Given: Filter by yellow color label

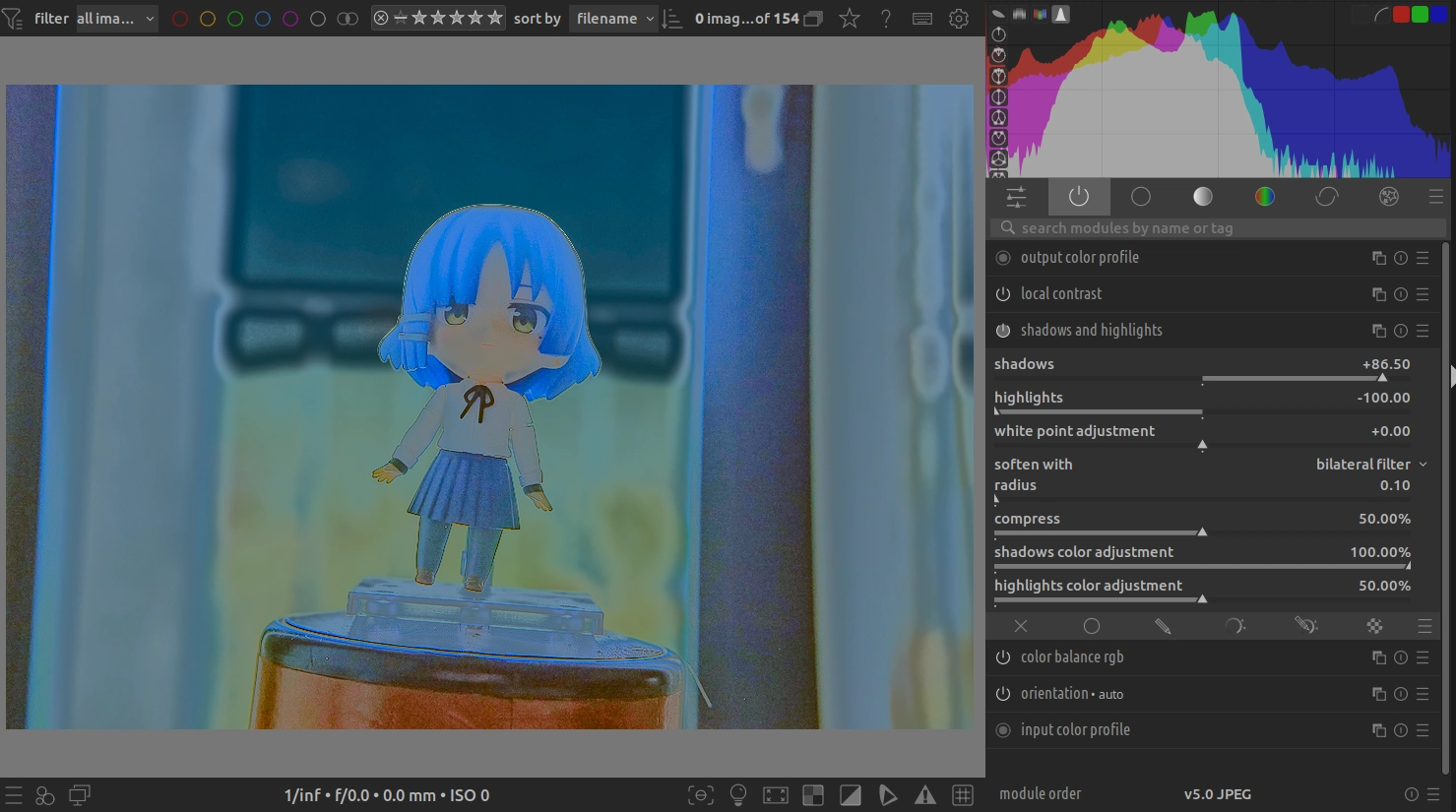Looking at the screenshot, I should coord(208,19).
